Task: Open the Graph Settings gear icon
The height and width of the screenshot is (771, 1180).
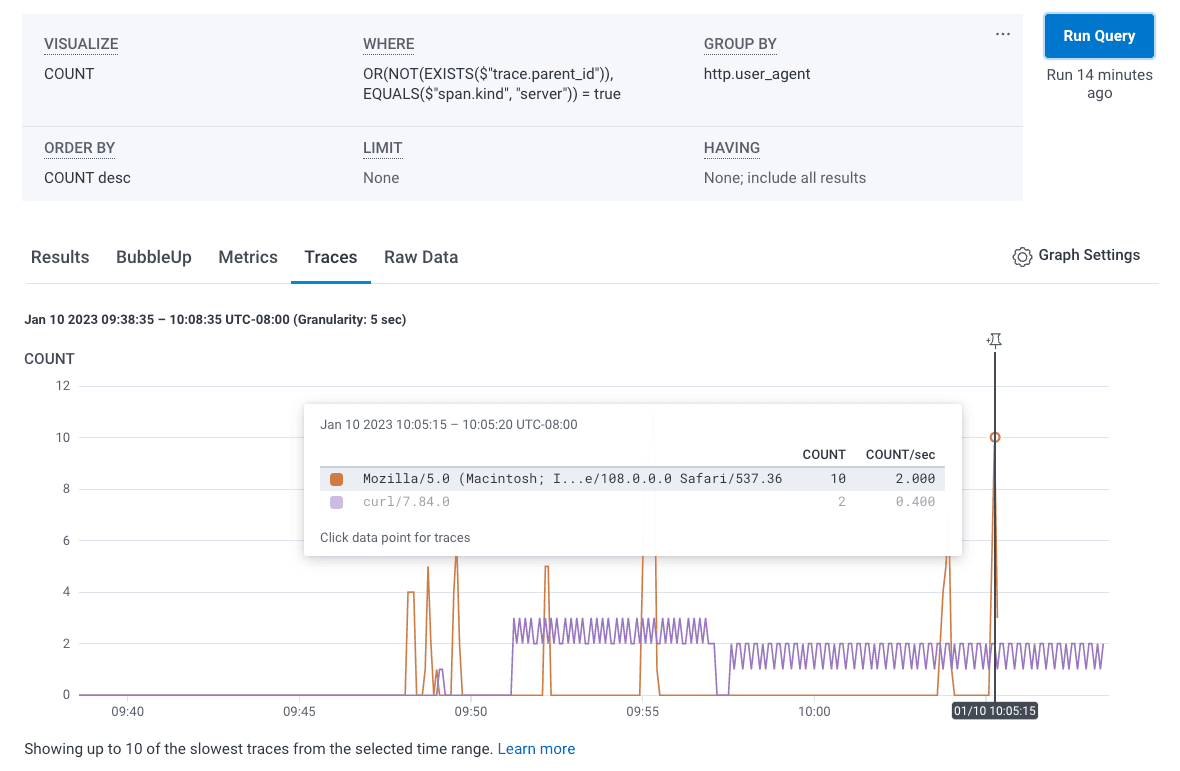Action: click(x=1022, y=256)
